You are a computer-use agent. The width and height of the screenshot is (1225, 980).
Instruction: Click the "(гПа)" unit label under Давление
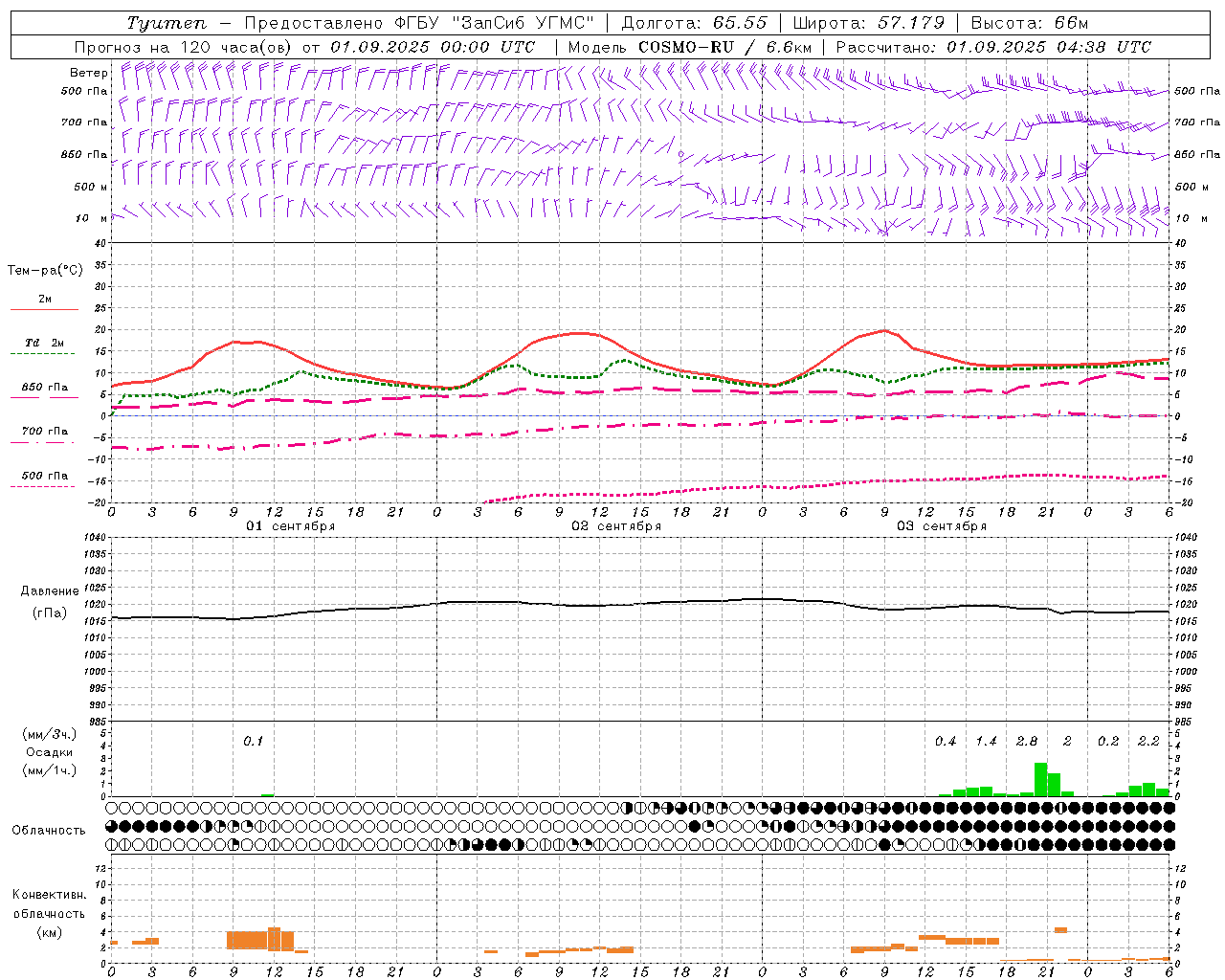(x=50, y=613)
